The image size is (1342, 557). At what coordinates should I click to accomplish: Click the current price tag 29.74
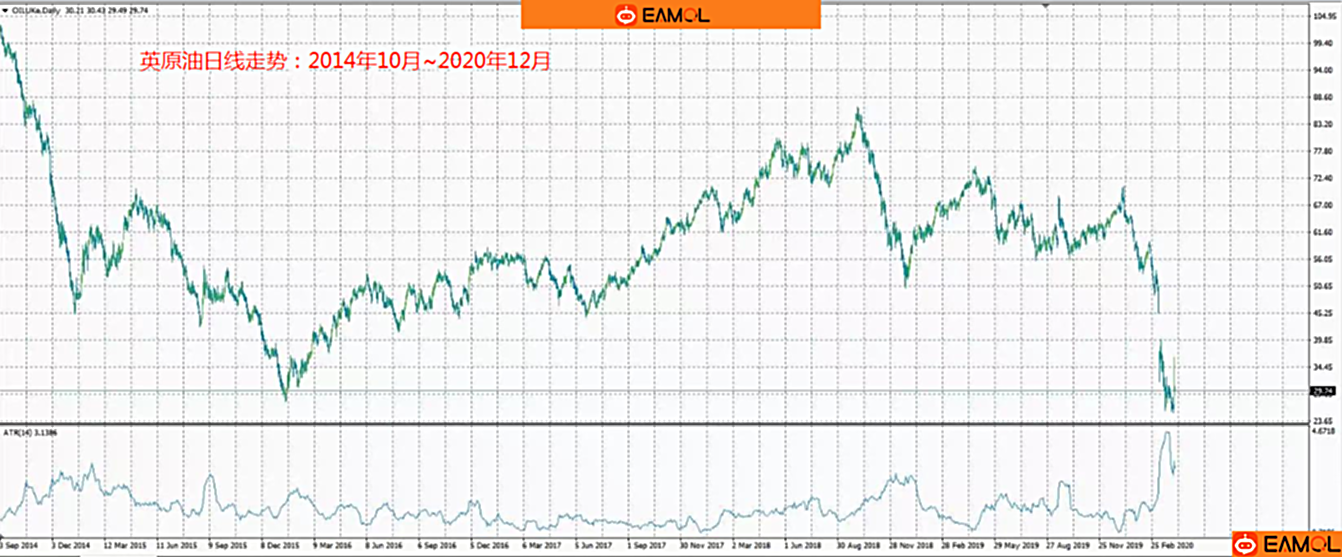[1323, 391]
